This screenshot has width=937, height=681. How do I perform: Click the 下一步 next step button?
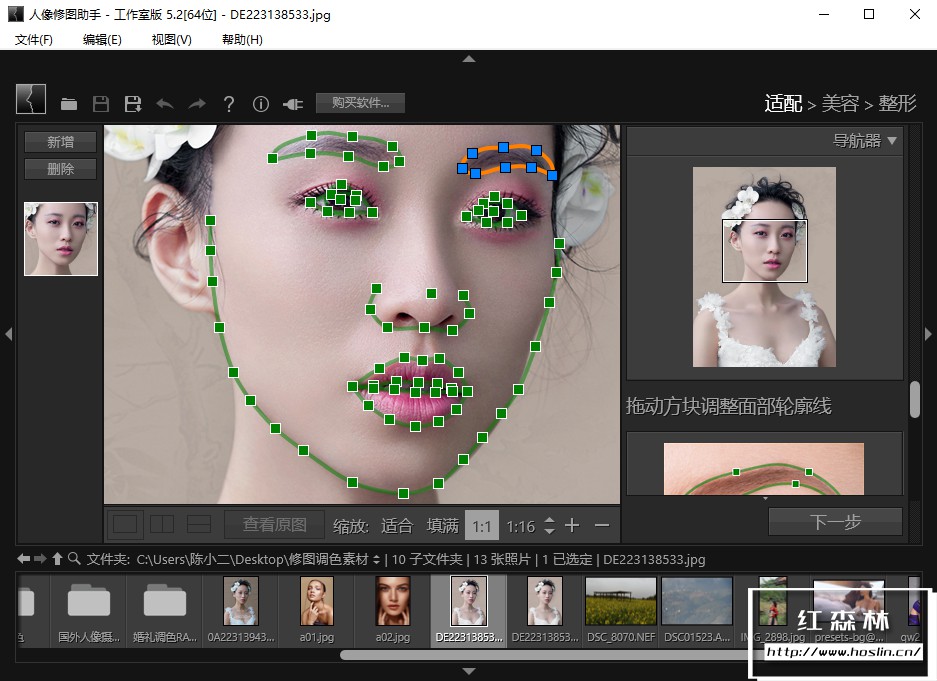(x=835, y=521)
